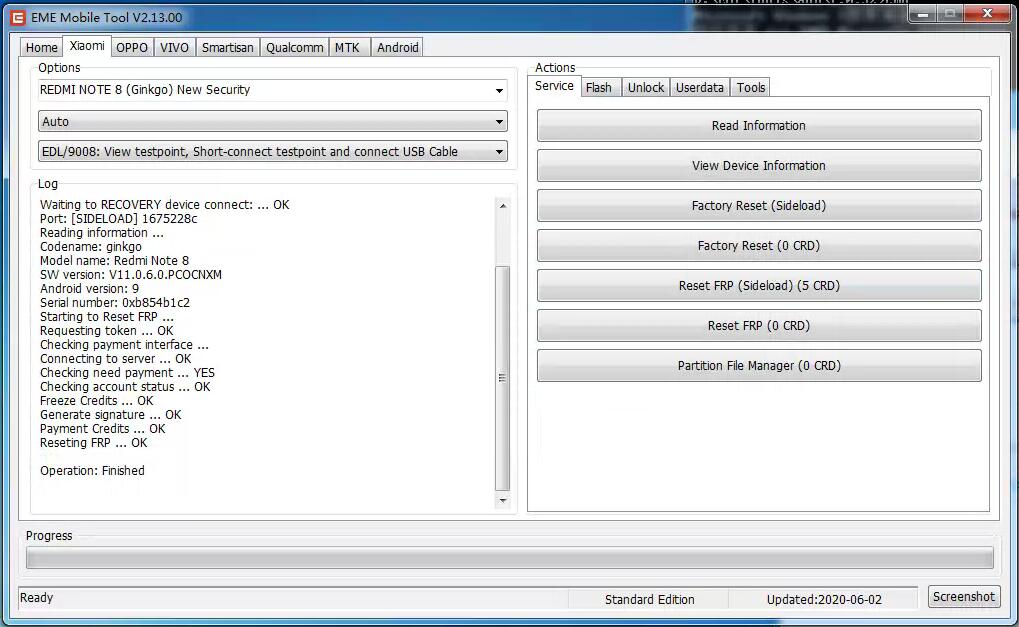Open the Auto mode dropdown

click(x=272, y=122)
